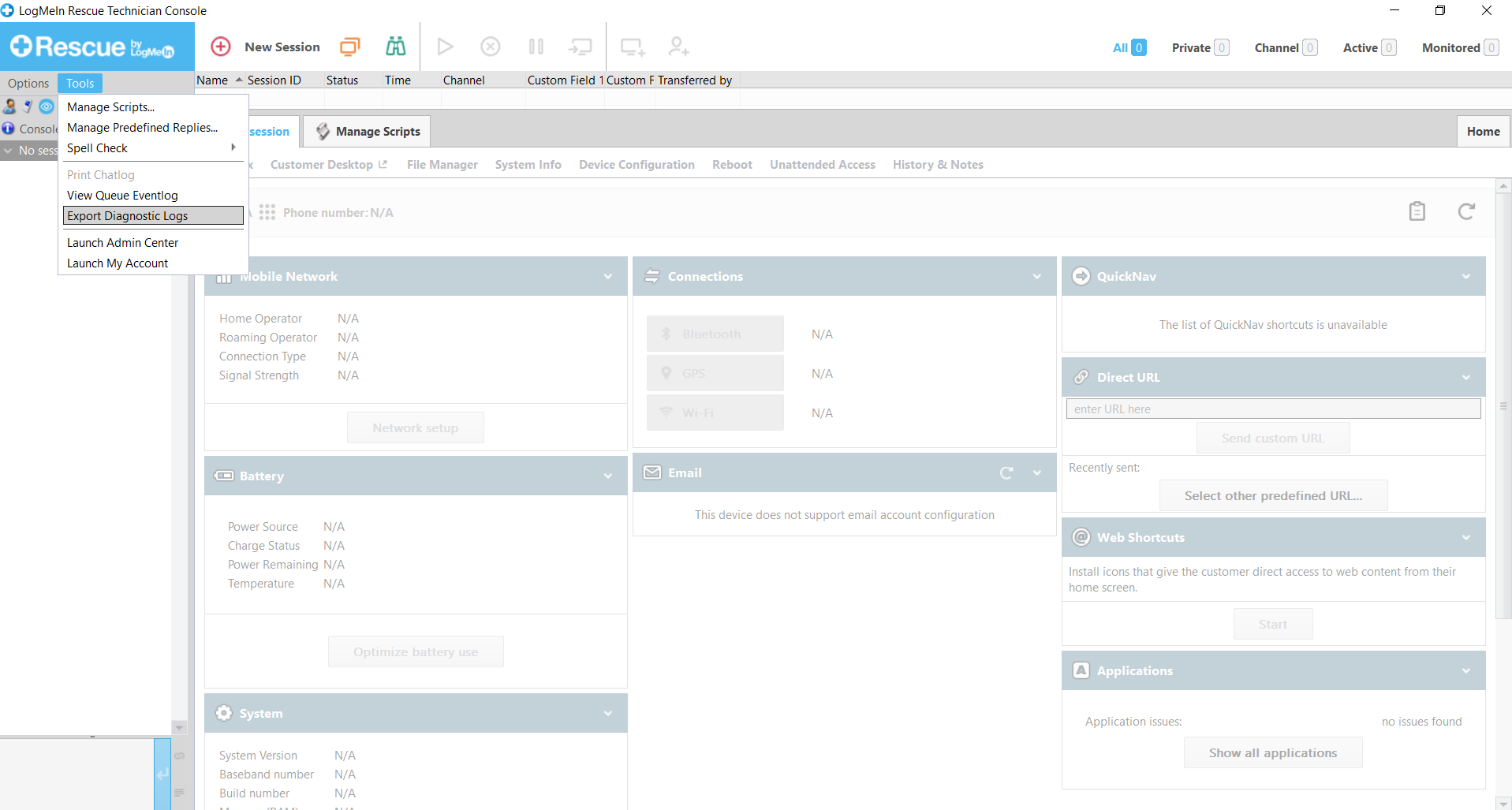Click the orange screen-sharing windows icon
Screen dimensions: 1512x810
click(349, 47)
